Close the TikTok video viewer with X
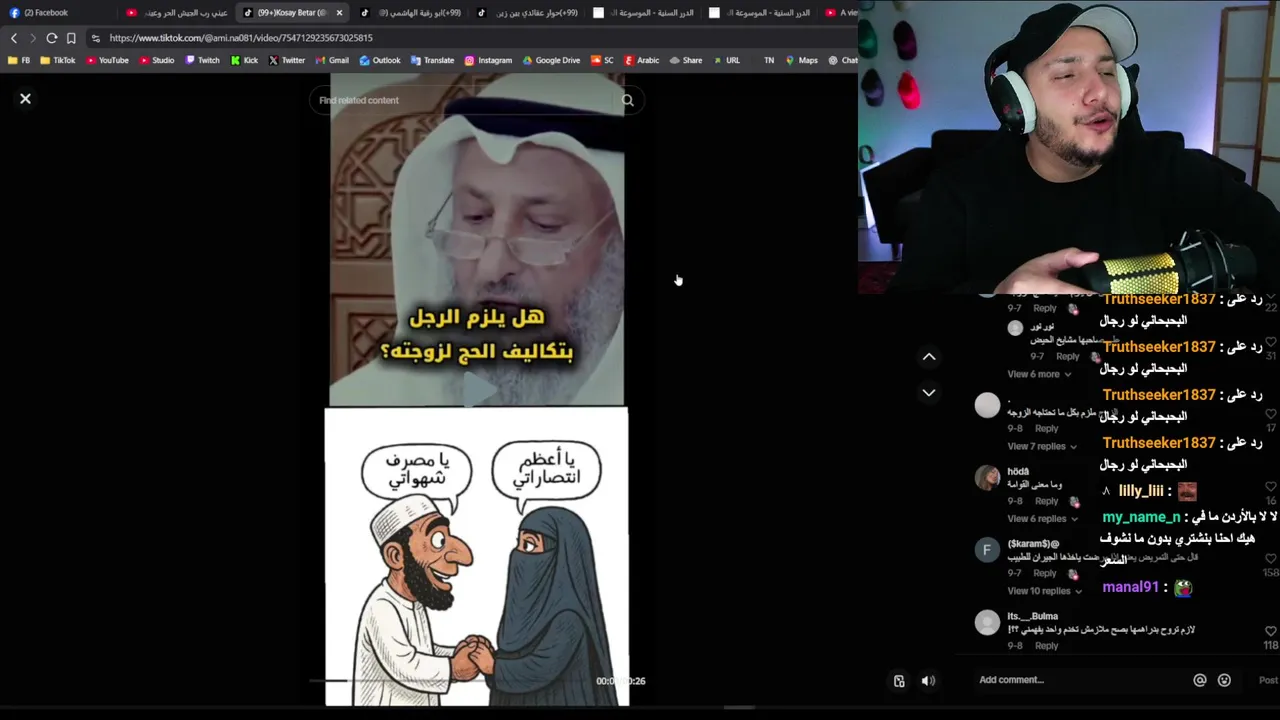Image resolution: width=1280 pixels, height=720 pixels. pos(26,99)
